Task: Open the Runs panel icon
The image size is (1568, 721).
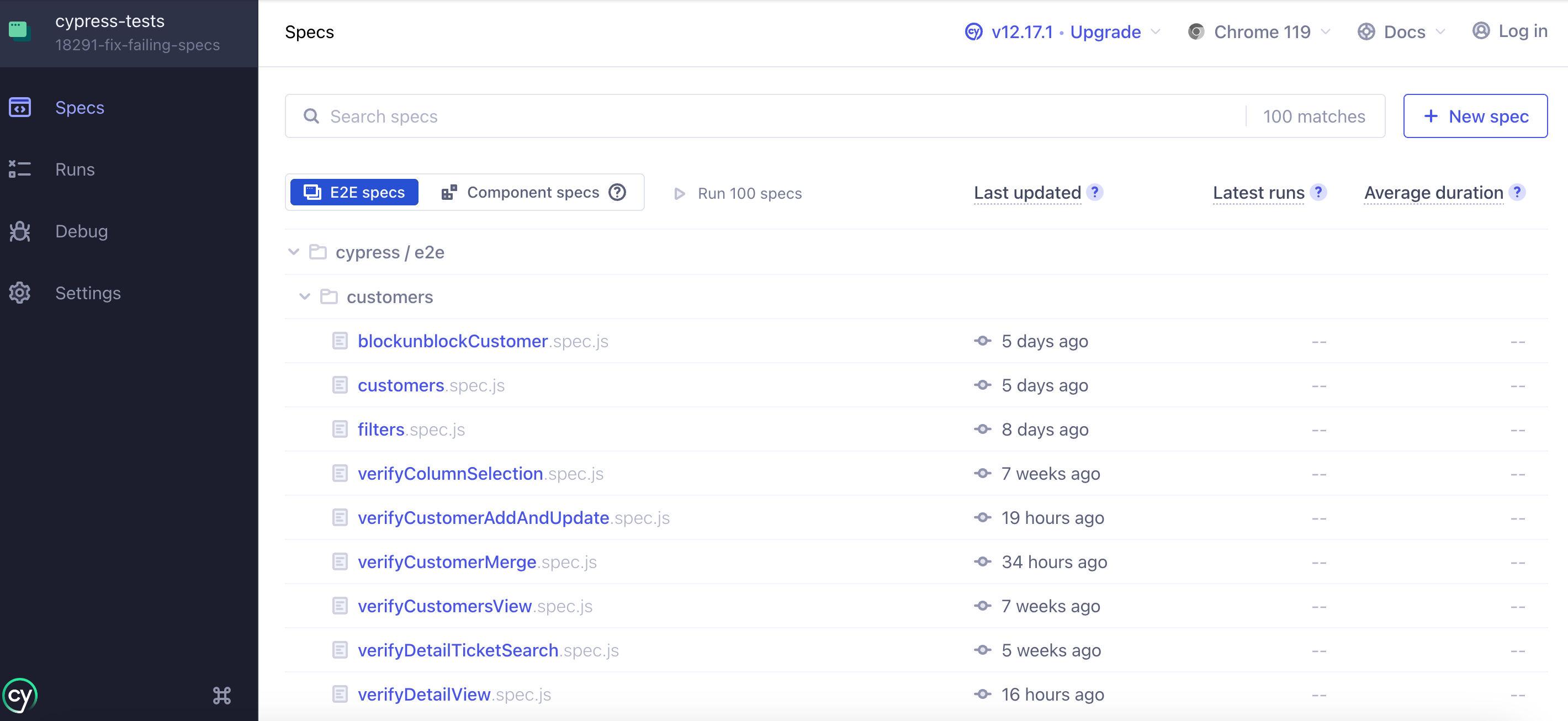Action: point(20,168)
